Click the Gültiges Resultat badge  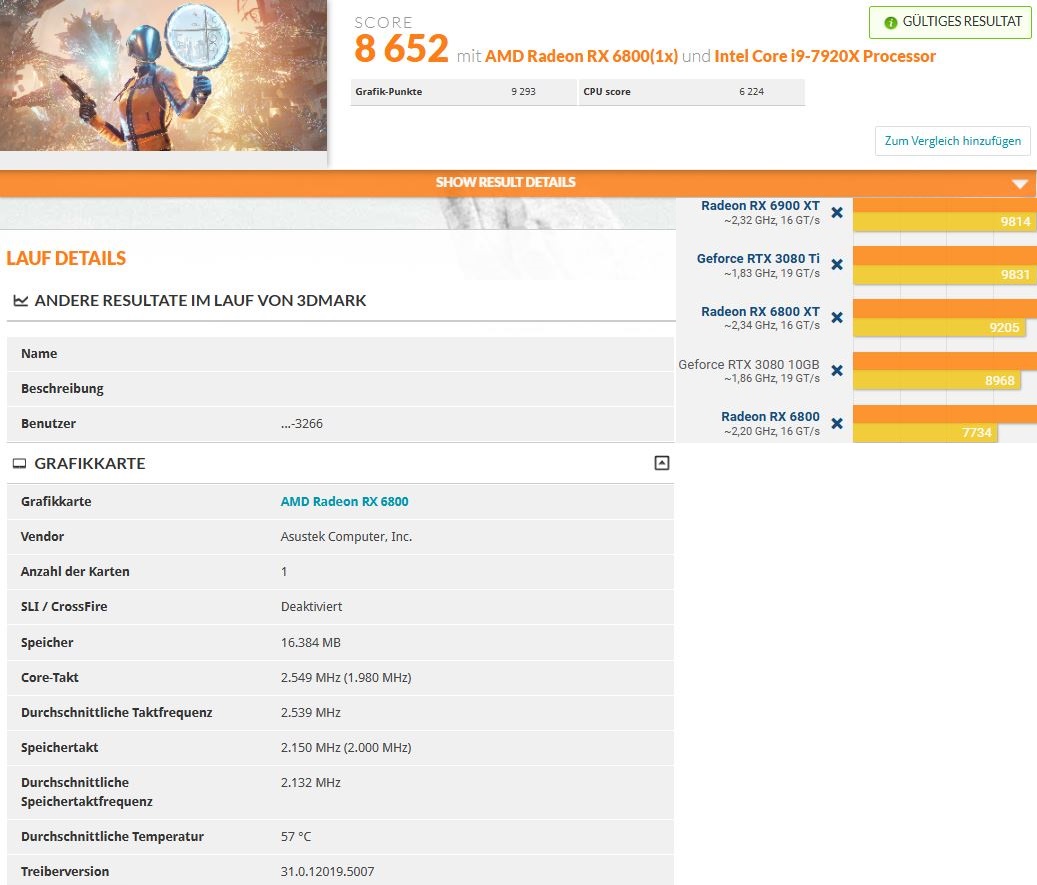(x=950, y=22)
